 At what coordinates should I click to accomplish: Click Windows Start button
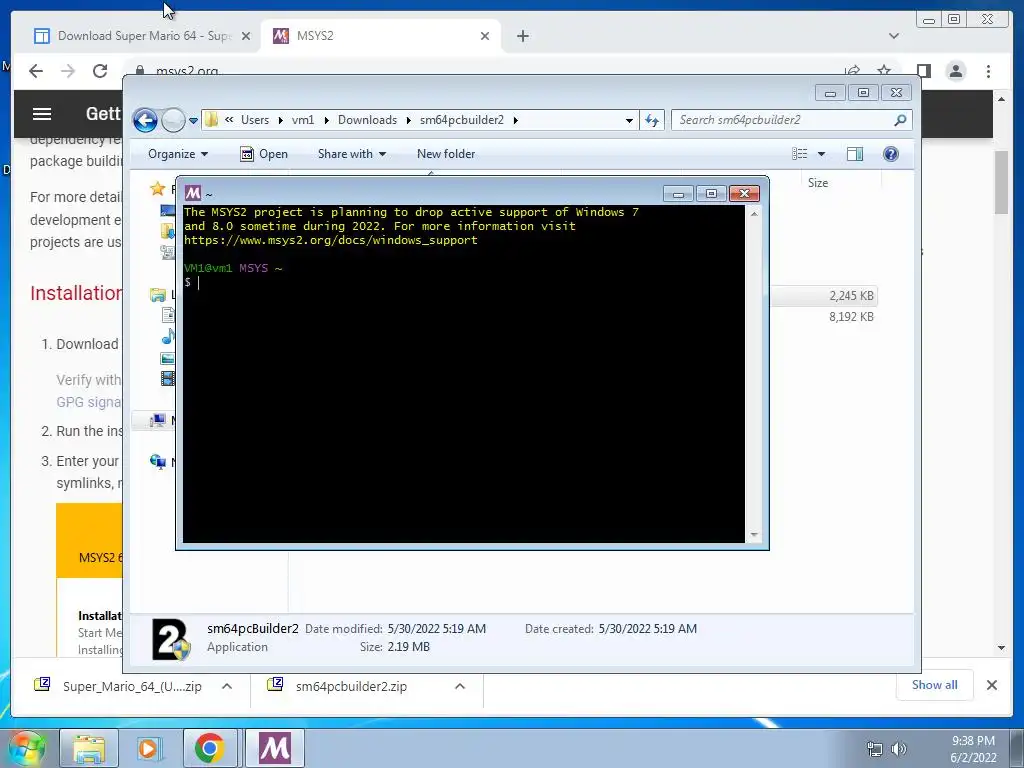27,748
